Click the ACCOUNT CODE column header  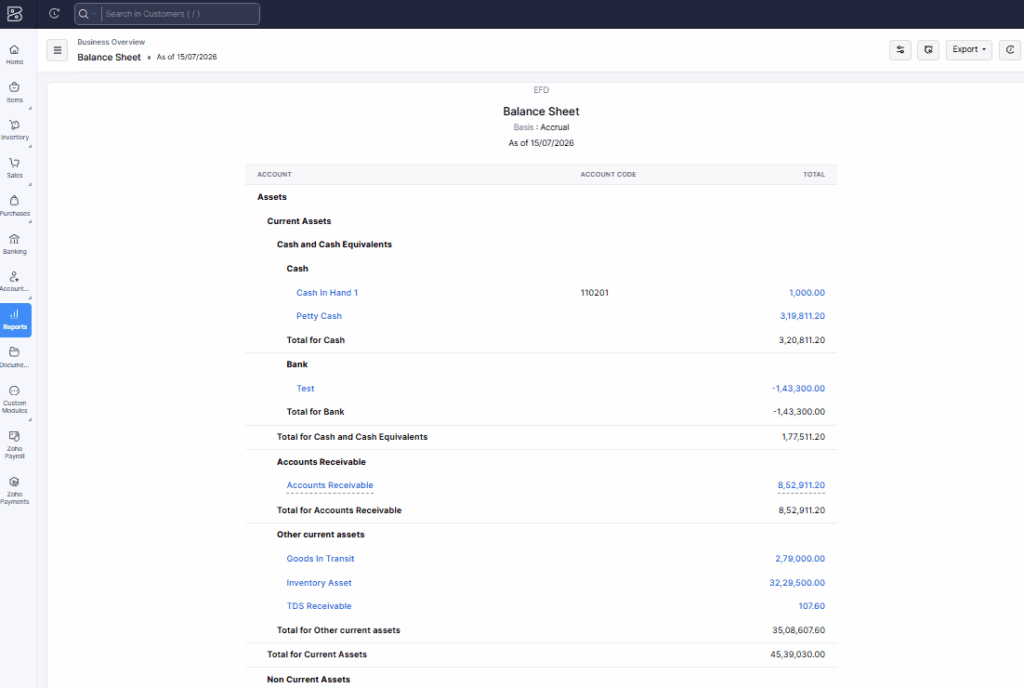pos(608,174)
